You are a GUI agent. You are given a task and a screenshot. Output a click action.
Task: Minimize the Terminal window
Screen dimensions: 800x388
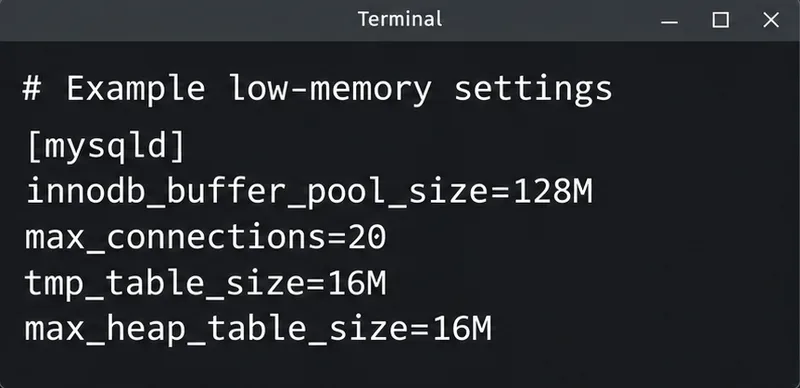(x=669, y=21)
